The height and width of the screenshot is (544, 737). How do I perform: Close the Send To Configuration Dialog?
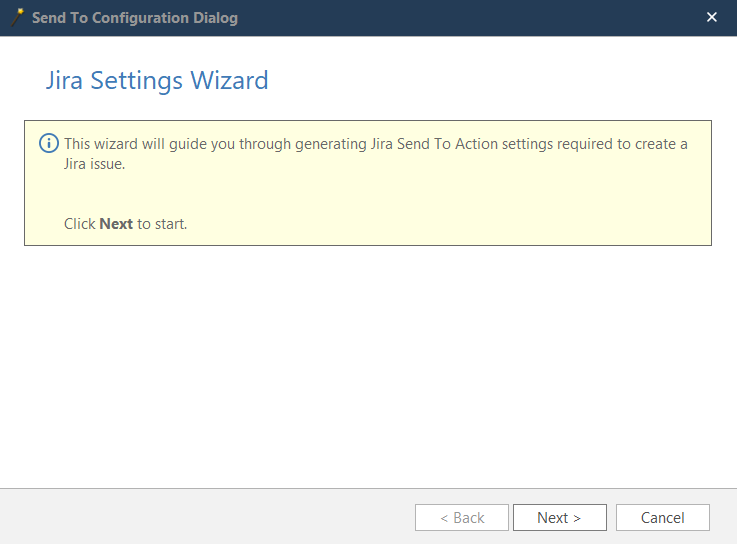(x=712, y=18)
